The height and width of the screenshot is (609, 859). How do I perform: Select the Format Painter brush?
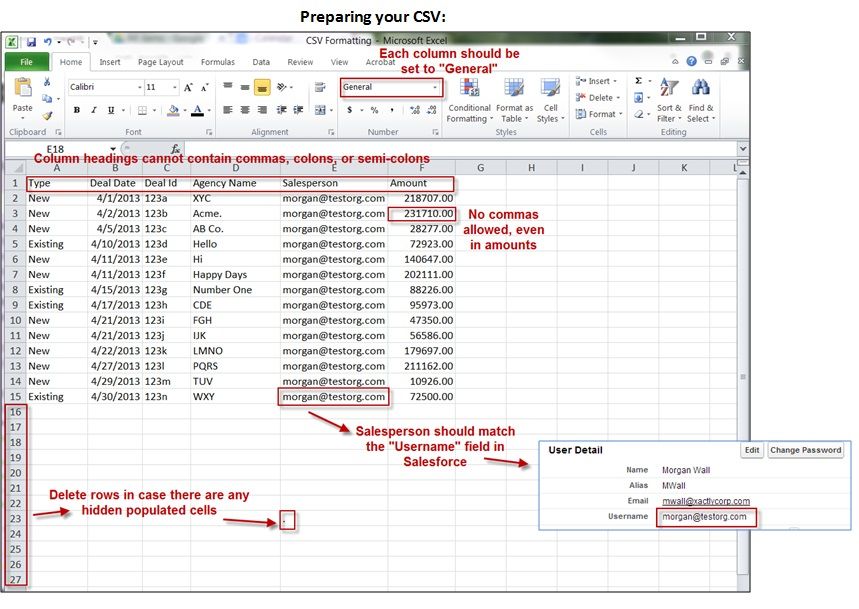(47, 116)
